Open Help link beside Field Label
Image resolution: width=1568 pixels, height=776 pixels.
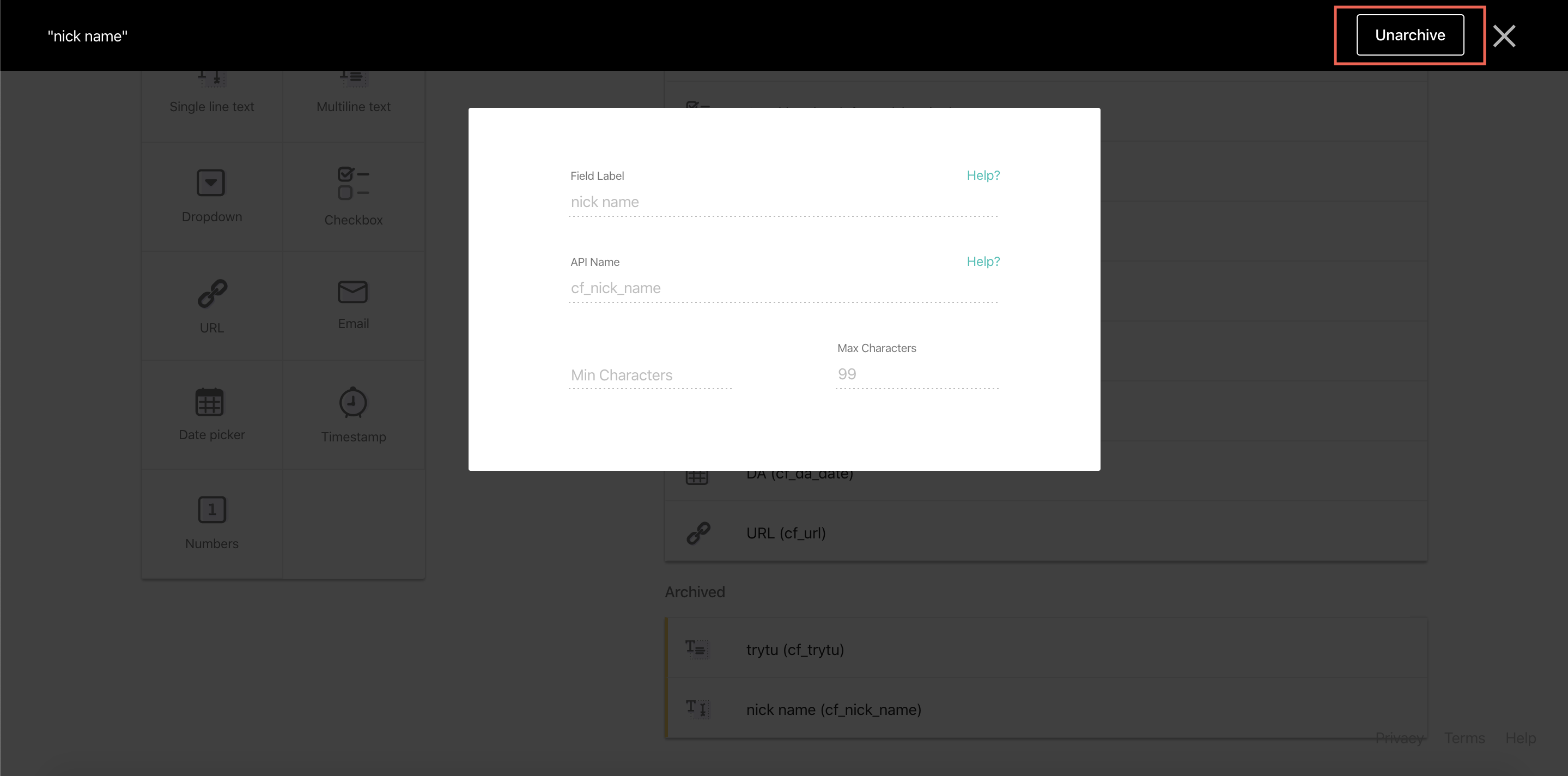[982, 175]
